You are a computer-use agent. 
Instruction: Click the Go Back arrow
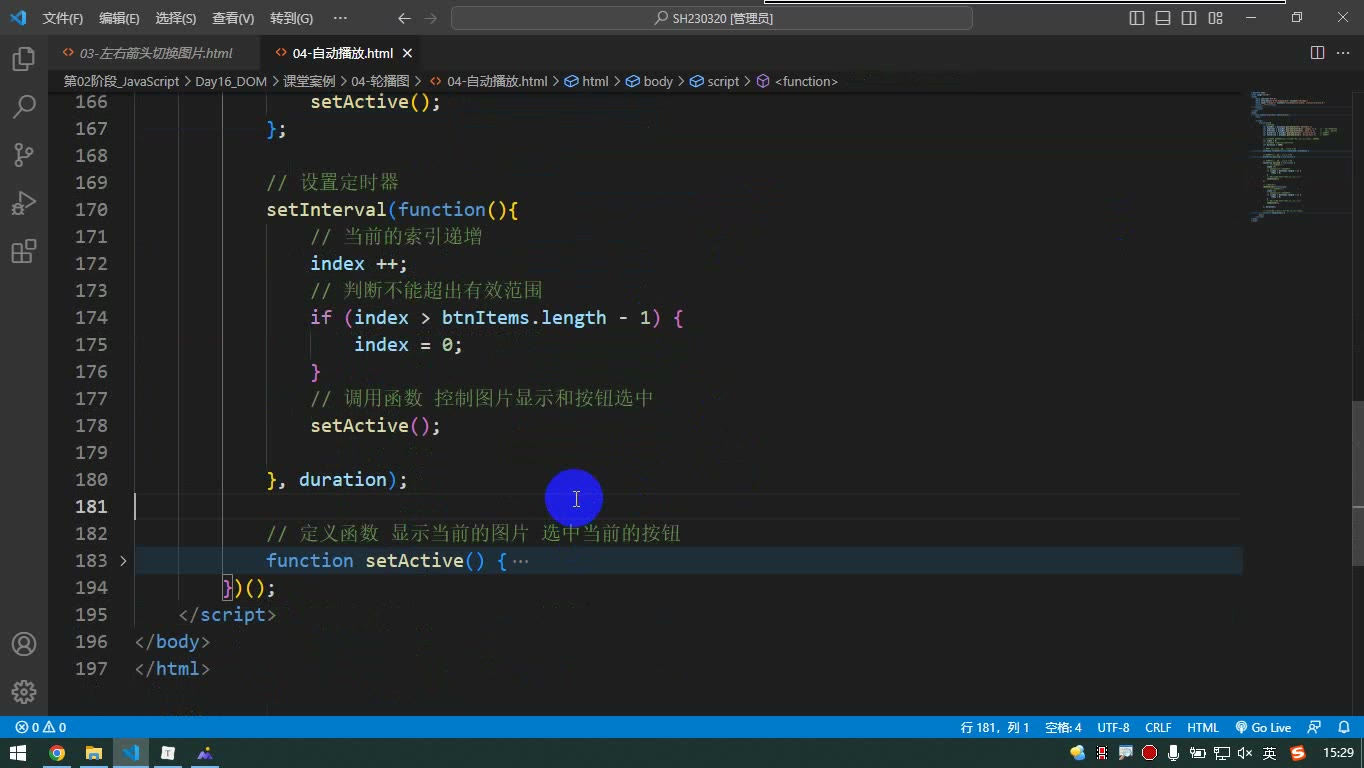pyautogui.click(x=404, y=18)
